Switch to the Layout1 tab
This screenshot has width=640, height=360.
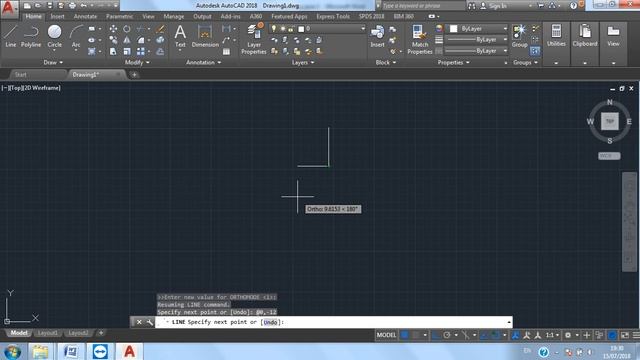click(47, 333)
